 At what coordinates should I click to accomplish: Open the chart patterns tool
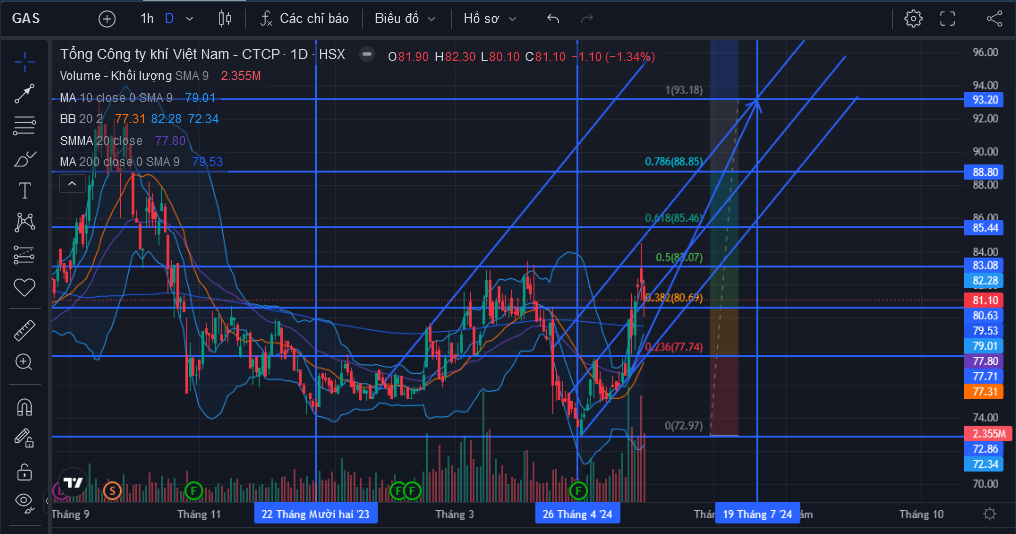(x=25, y=222)
